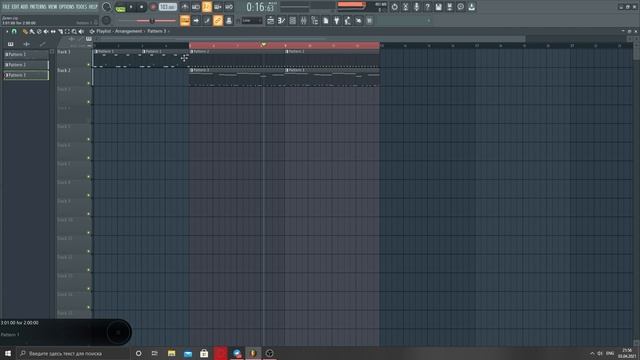Screen dimensions: 640x360
Task: Open the Piano roll shortcut icon
Action: click(282, 20)
